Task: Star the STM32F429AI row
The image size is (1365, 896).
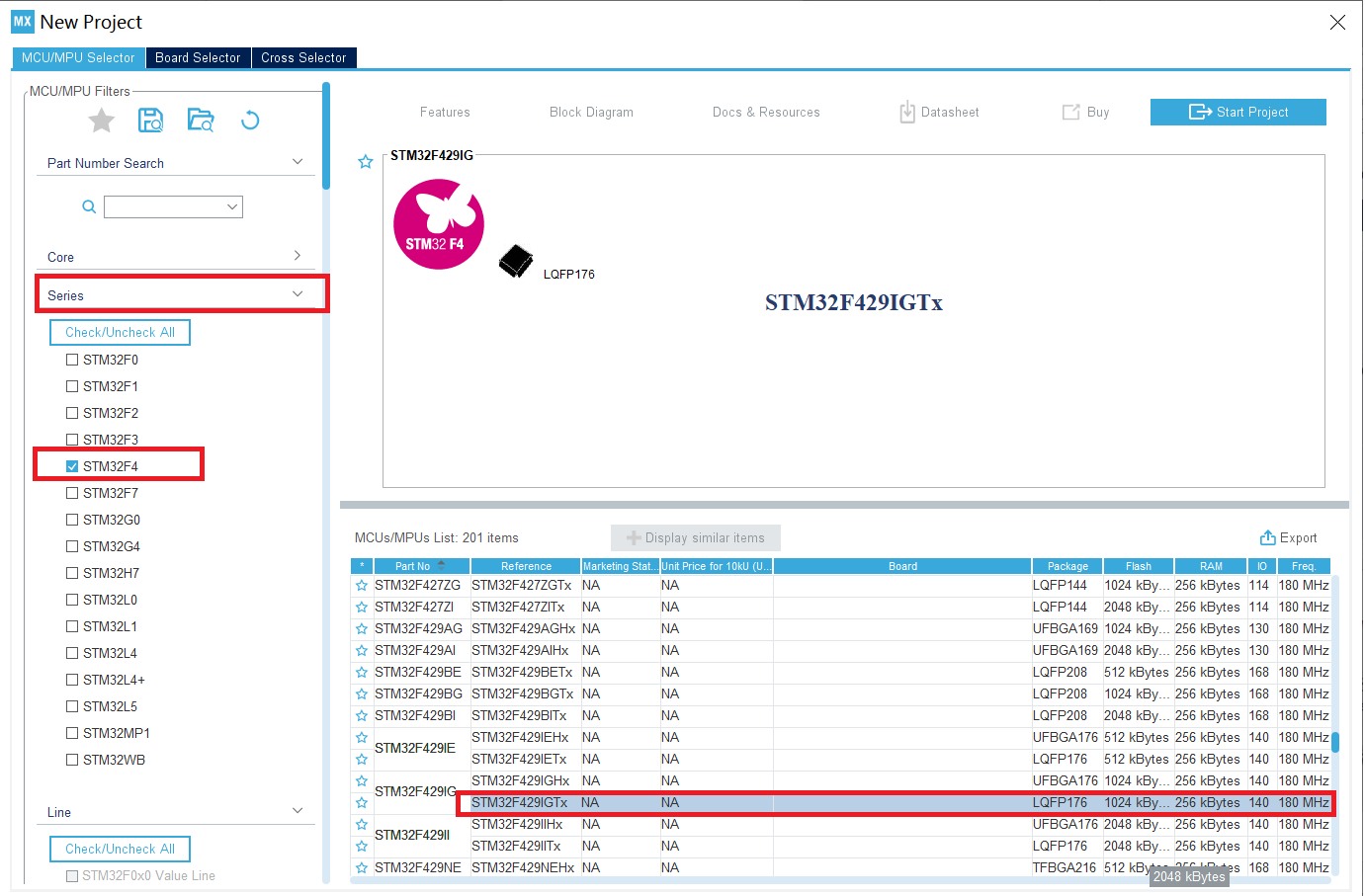Action: pos(362,651)
